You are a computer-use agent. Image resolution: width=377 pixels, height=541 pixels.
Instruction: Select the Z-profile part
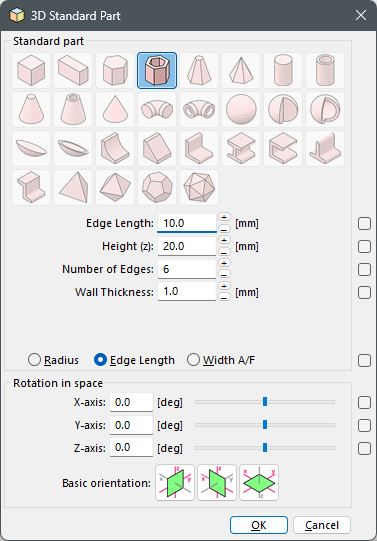pyautogui.click(x=31, y=187)
